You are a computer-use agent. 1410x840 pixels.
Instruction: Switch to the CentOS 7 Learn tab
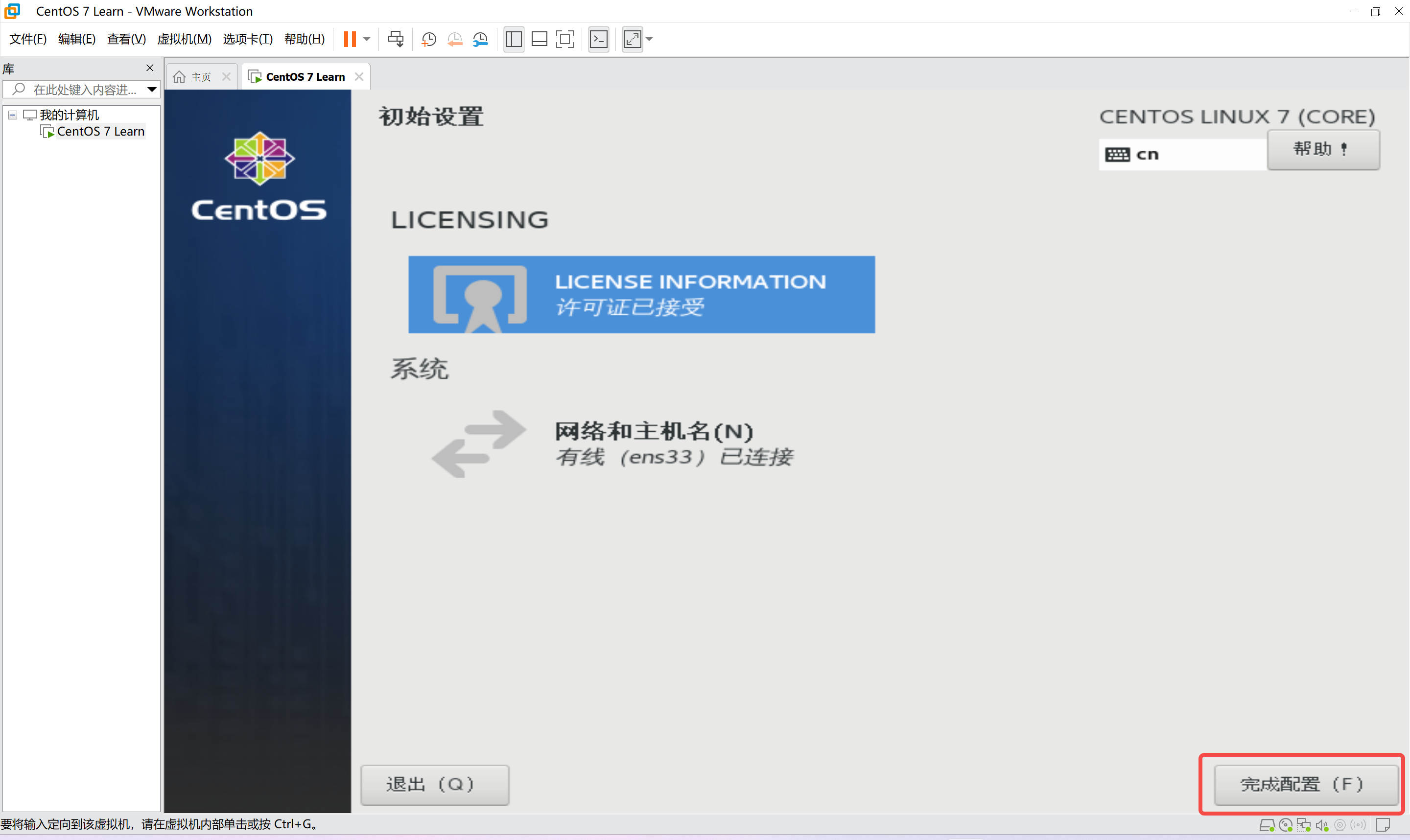pyautogui.click(x=305, y=77)
